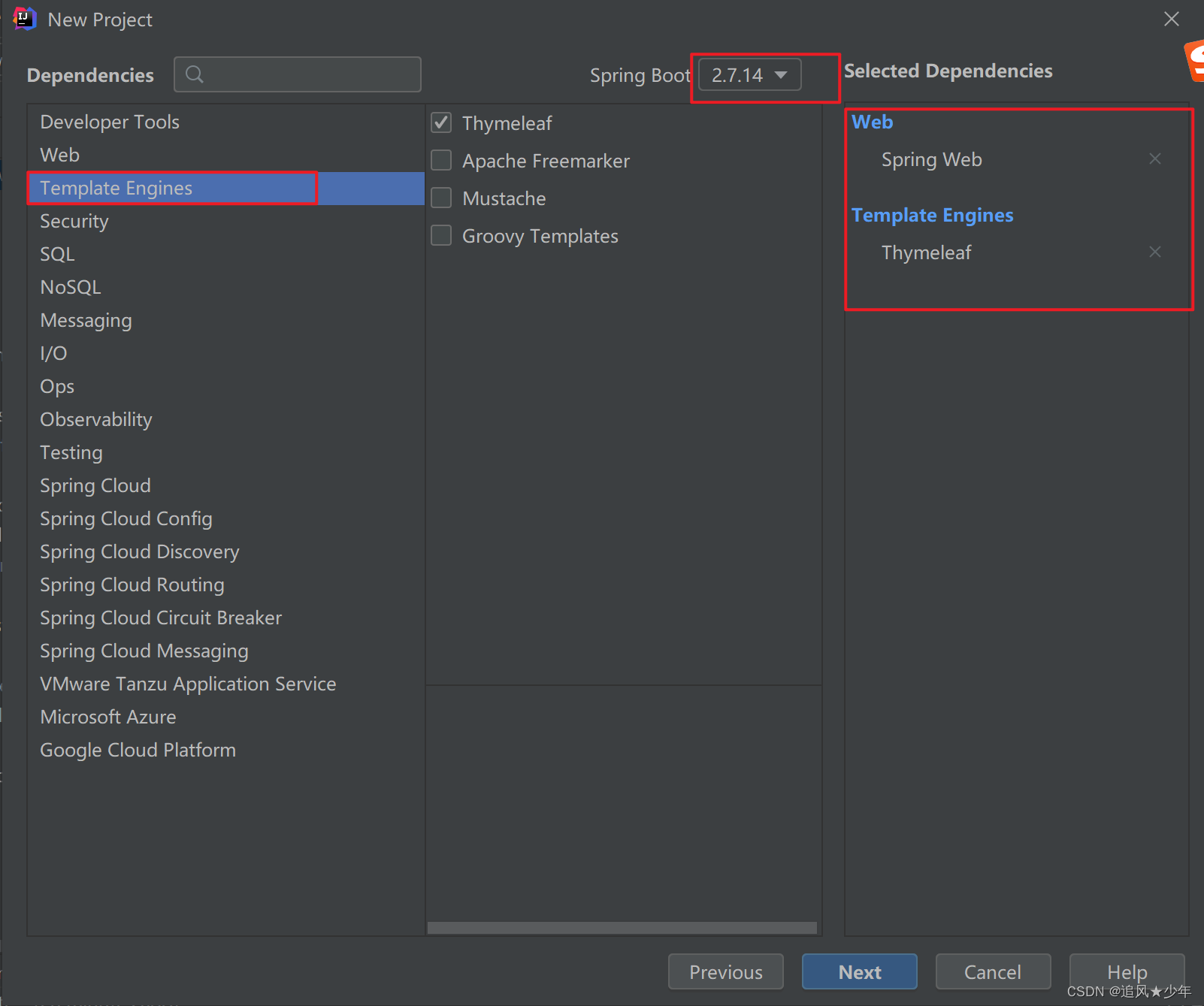The width and height of the screenshot is (1204, 1006).
Task: Click the IntelliJ IDEA logo icon
Action: click(x=24, y=19)
